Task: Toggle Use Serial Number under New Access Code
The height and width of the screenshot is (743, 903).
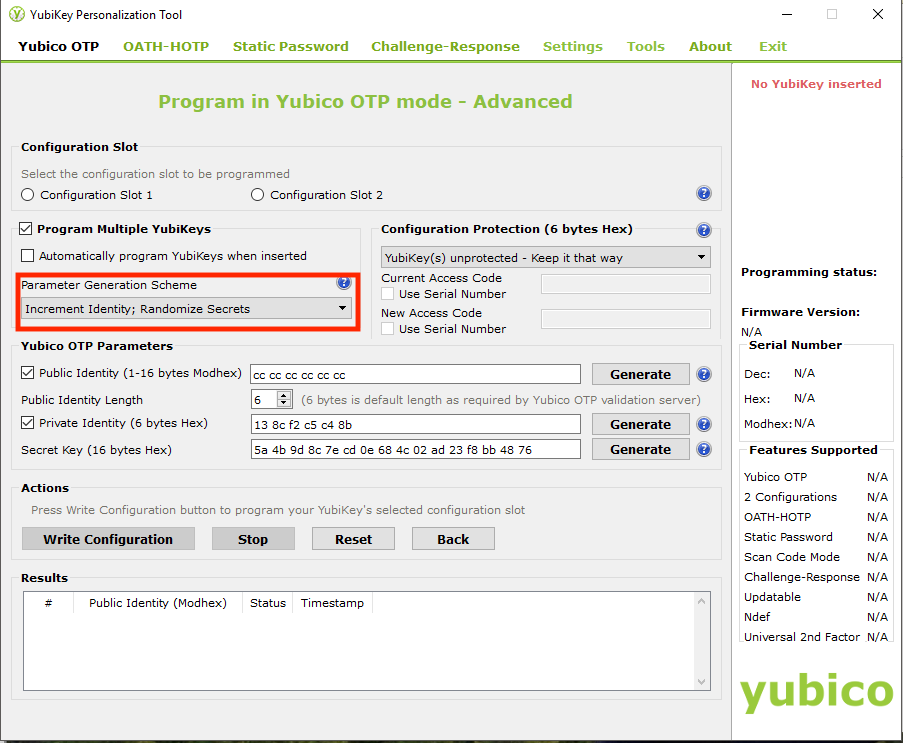Action: pyautogui.click(x=388, y=329)
